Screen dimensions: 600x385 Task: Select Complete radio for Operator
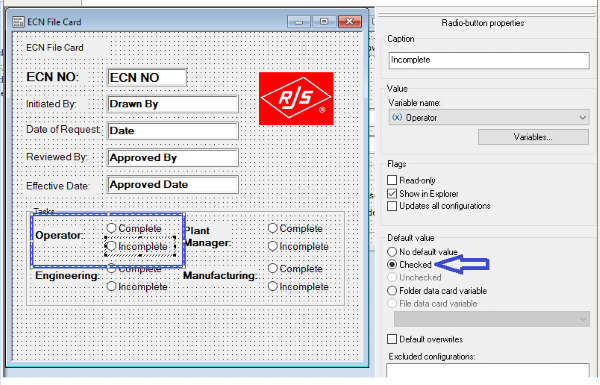point(111,228)
